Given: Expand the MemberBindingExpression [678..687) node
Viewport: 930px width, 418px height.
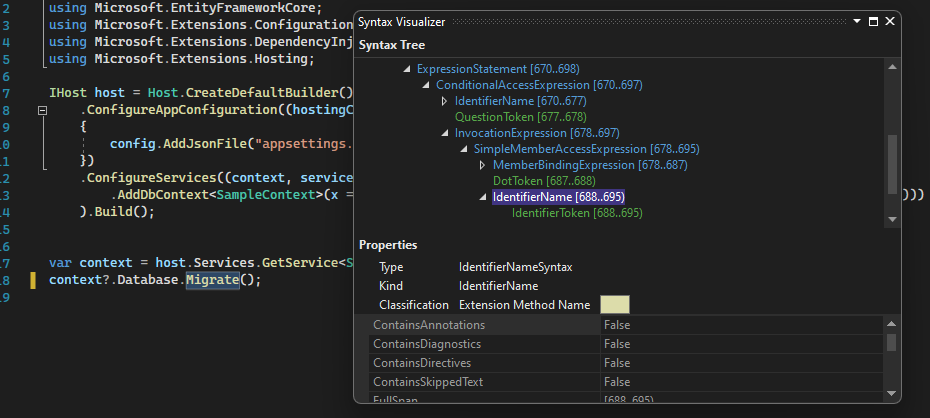Looking at the screenshot, I should pyautogui.click(x=482, y=165).
